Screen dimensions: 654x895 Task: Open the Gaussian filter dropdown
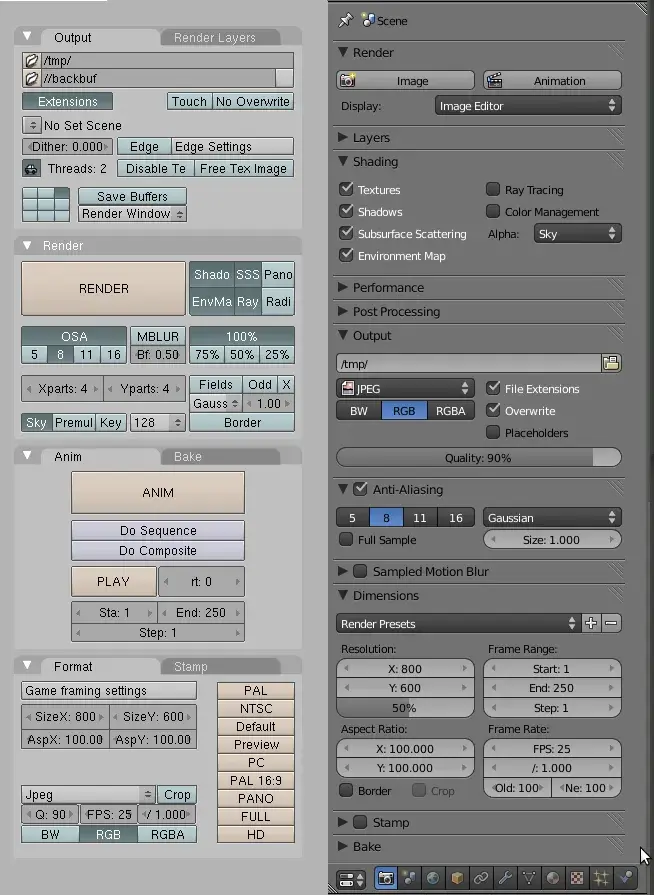pos(552,518)
